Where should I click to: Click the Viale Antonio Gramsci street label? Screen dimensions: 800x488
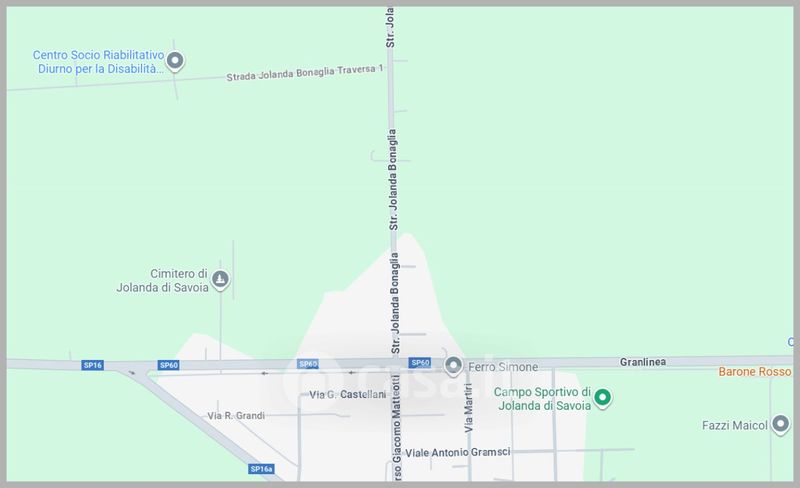pos(458,452)
